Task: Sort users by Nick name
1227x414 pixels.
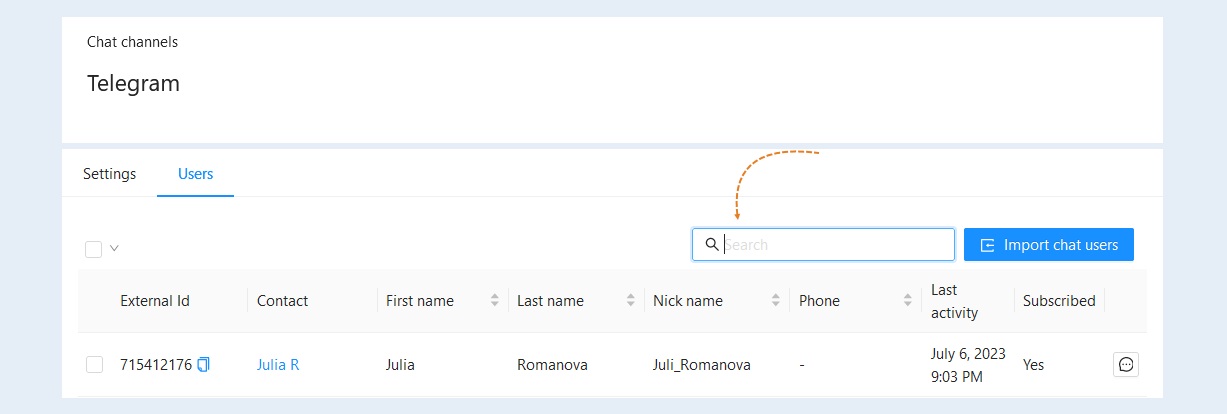Action: (x=775, y=301)
